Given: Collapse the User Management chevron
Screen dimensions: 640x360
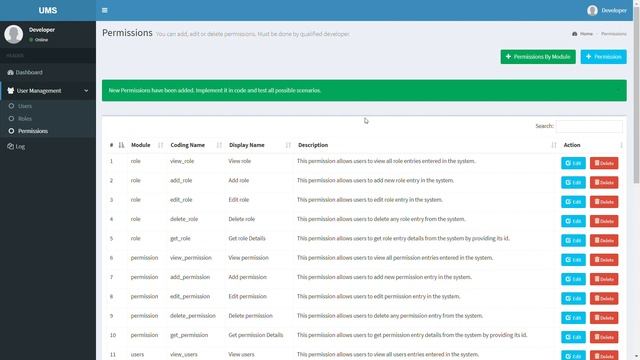Looking at the screenshot, I should click(x=86, y=91).
